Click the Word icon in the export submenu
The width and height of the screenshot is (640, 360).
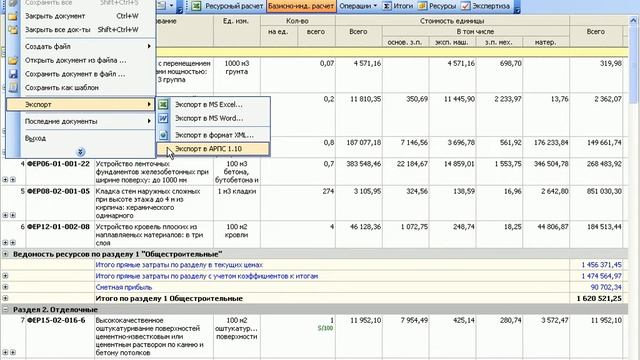163,118
